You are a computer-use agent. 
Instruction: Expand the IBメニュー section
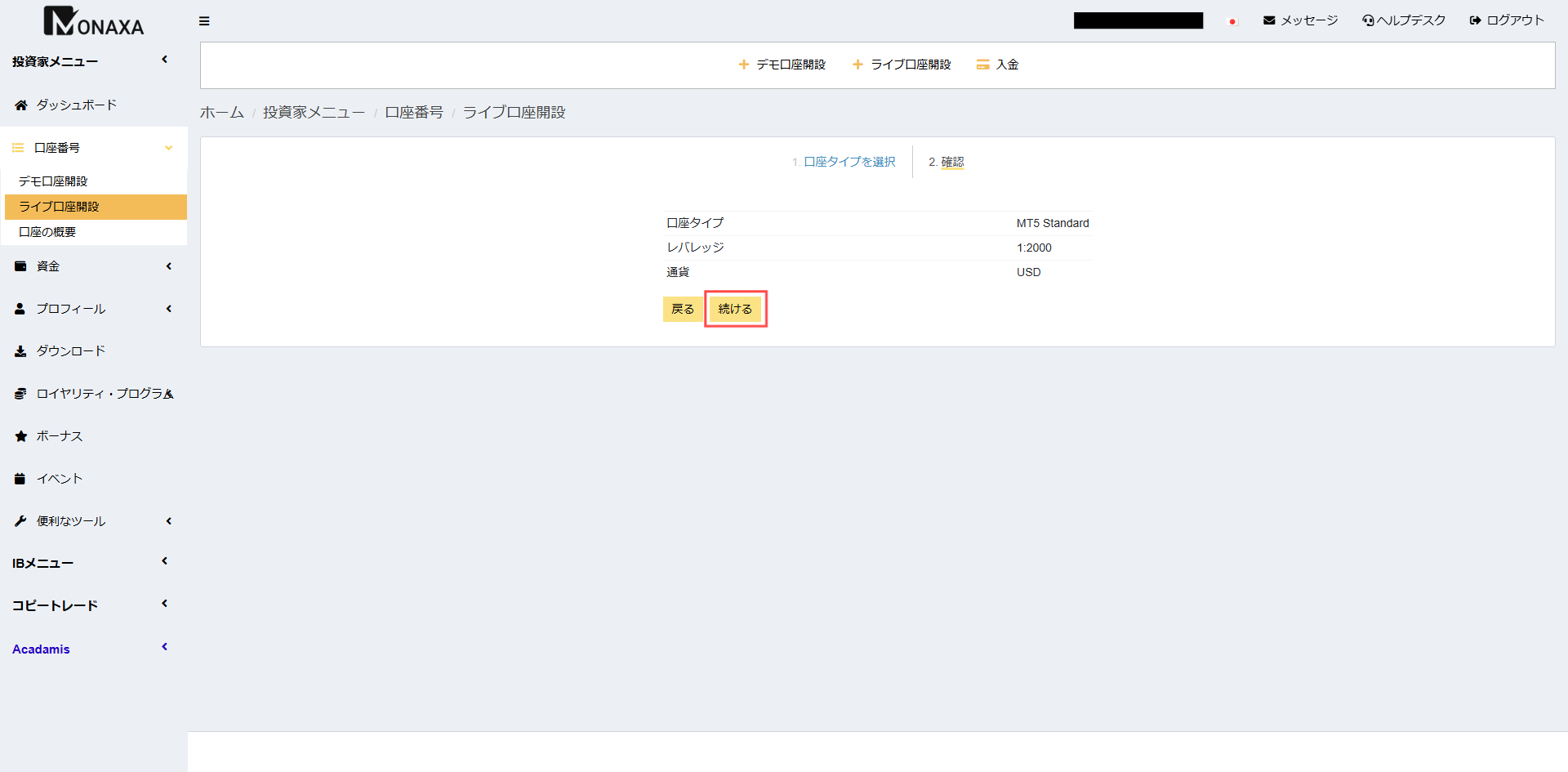164,561
